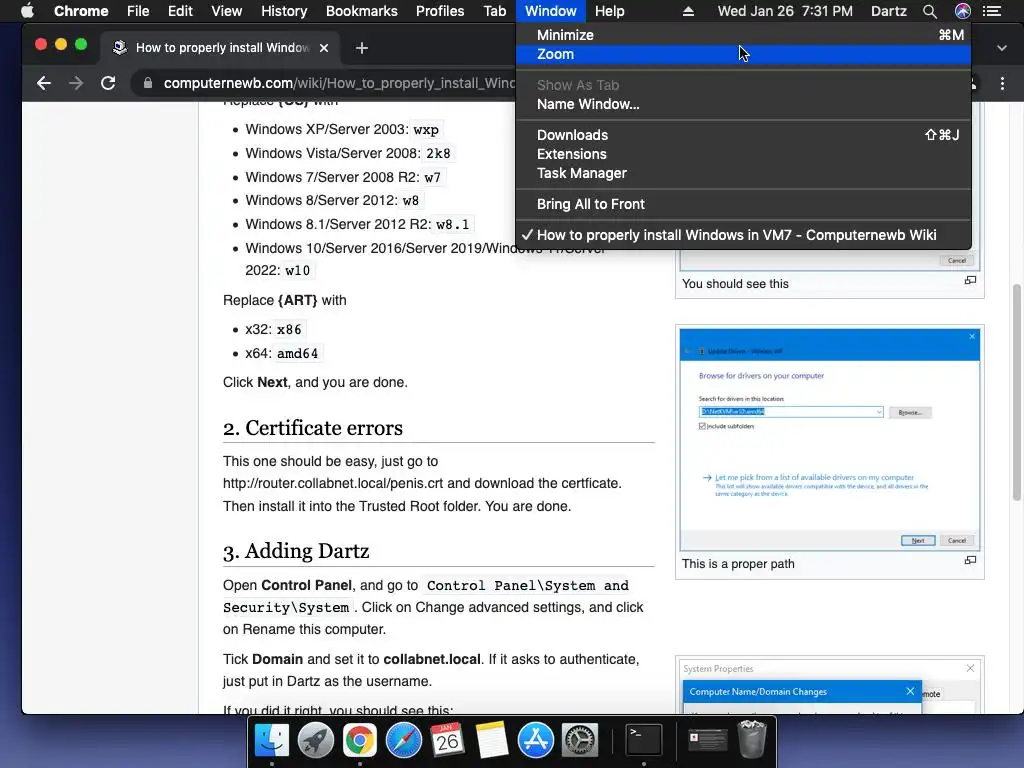Screen dimensions: 1024x768
Task: Open Notes from the Dock
Action: coord(492,741)
